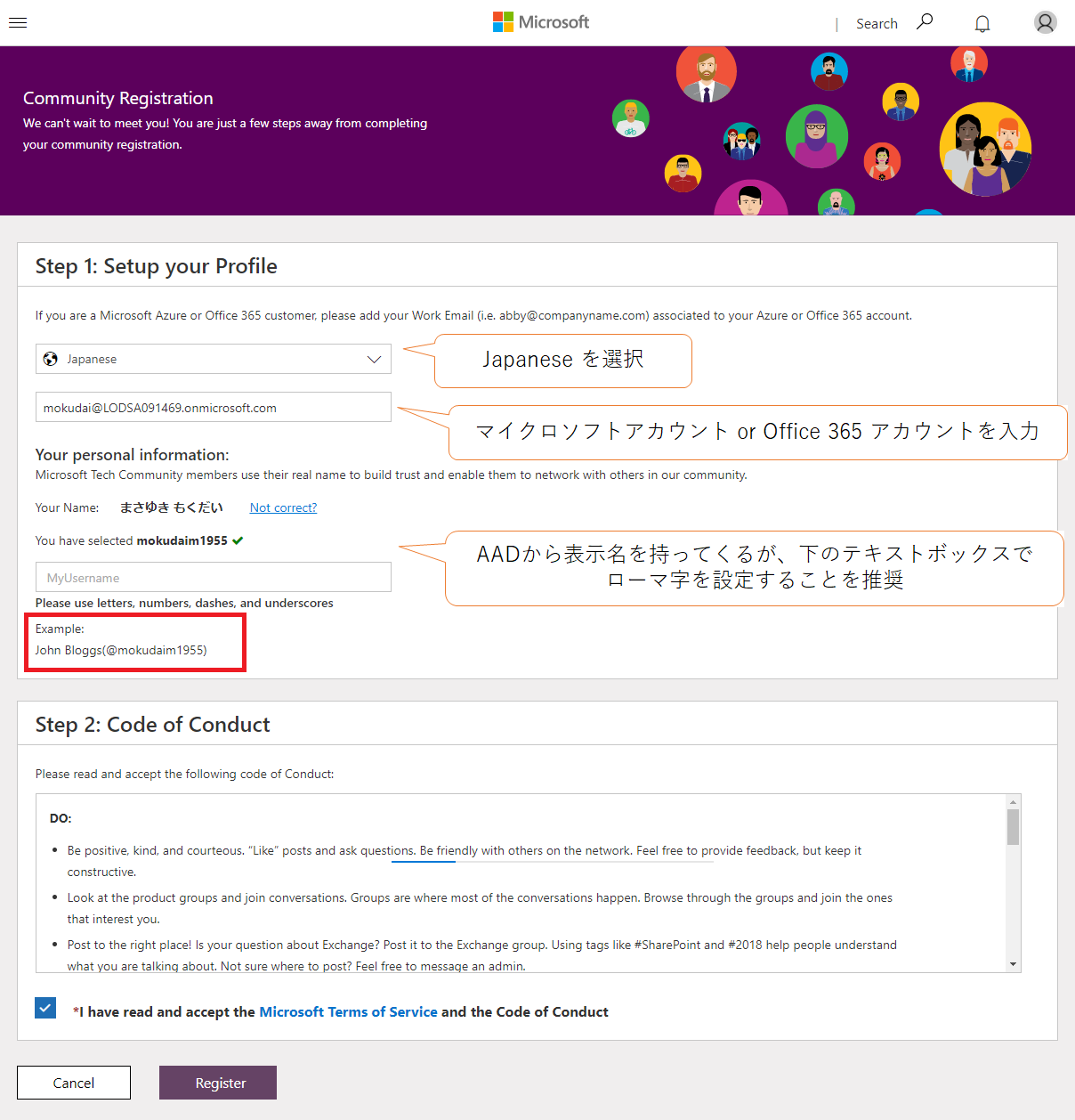Click the MyUsername input field
Screen dimensions: 1075x1120
click(x=214, y=577)
